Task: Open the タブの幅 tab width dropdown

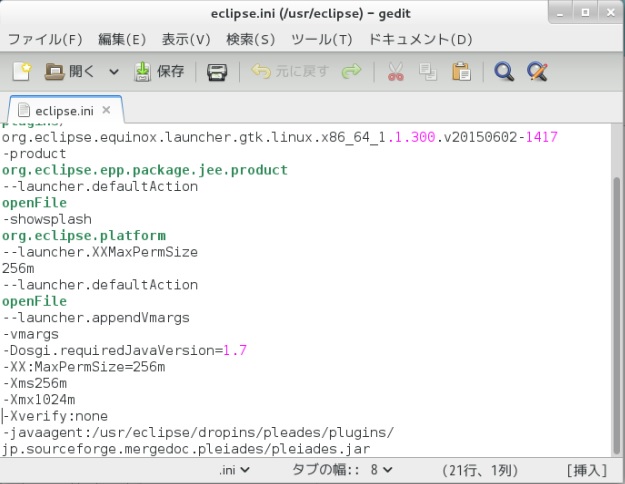Action: point(342,469)
